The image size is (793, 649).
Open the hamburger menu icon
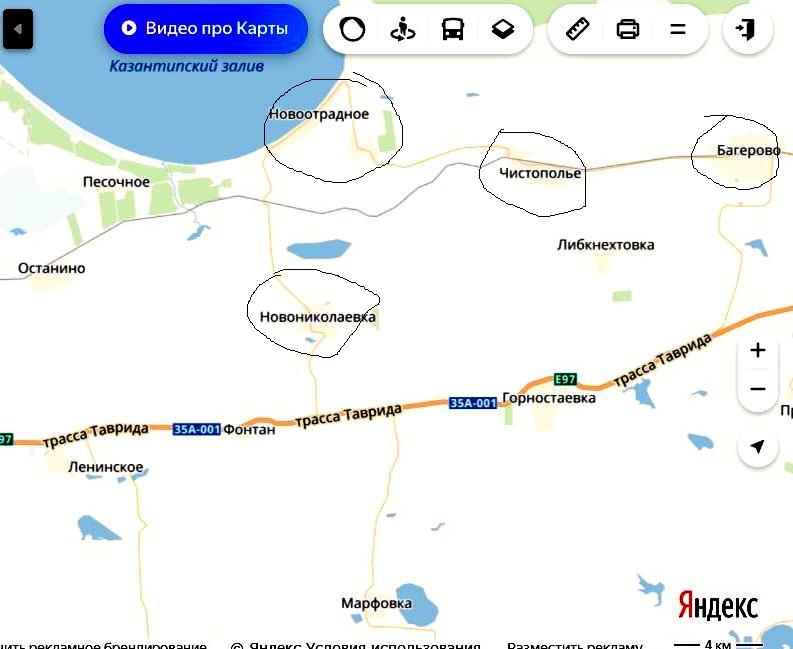click(678, 29)
